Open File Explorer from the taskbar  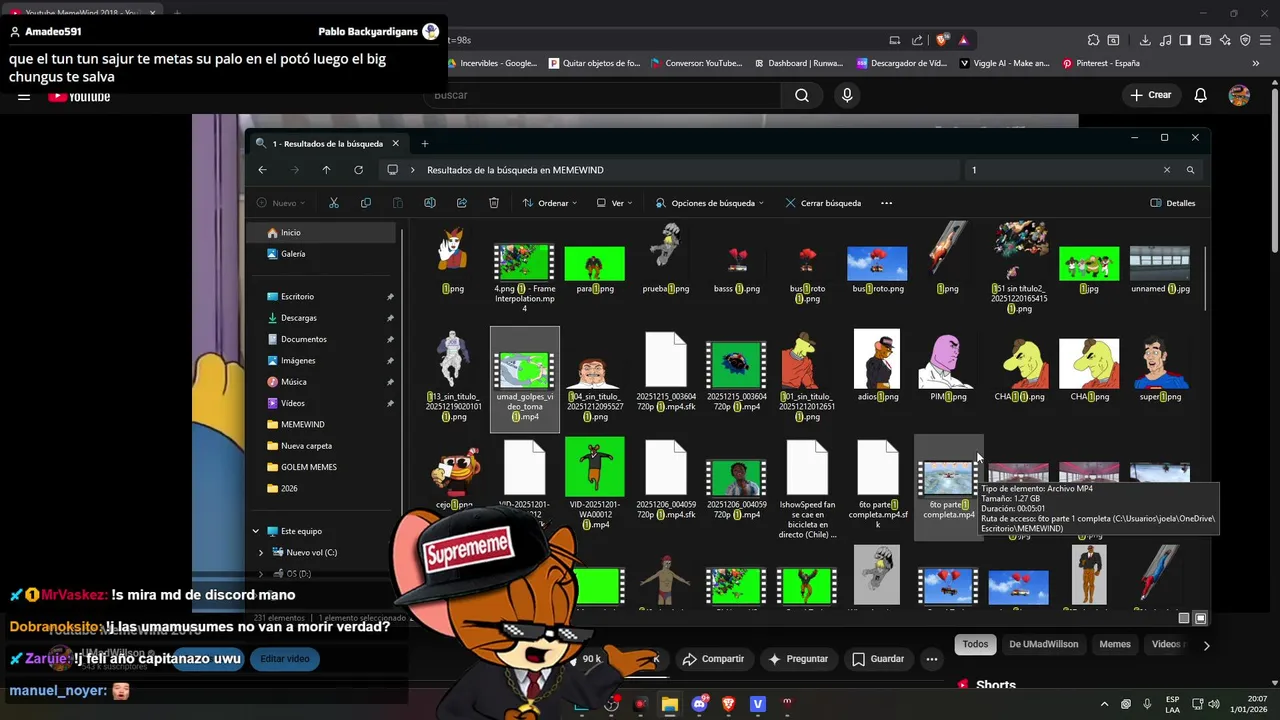coord(670,704)
